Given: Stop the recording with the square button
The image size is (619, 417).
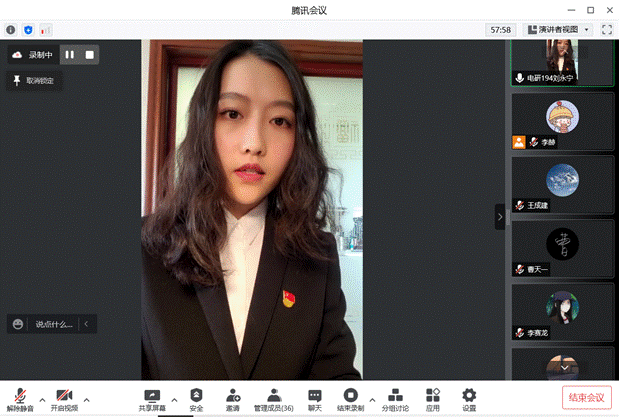Looking at the screenshot, I should point(90,54).
